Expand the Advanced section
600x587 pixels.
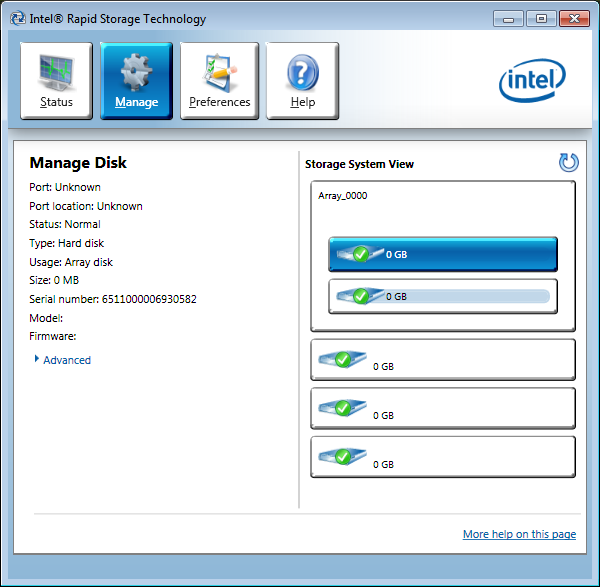37,359
